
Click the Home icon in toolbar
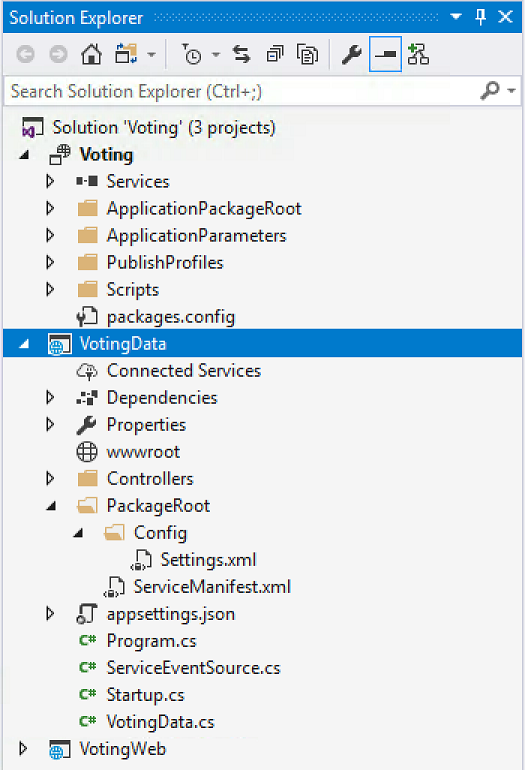click(91, 54)
